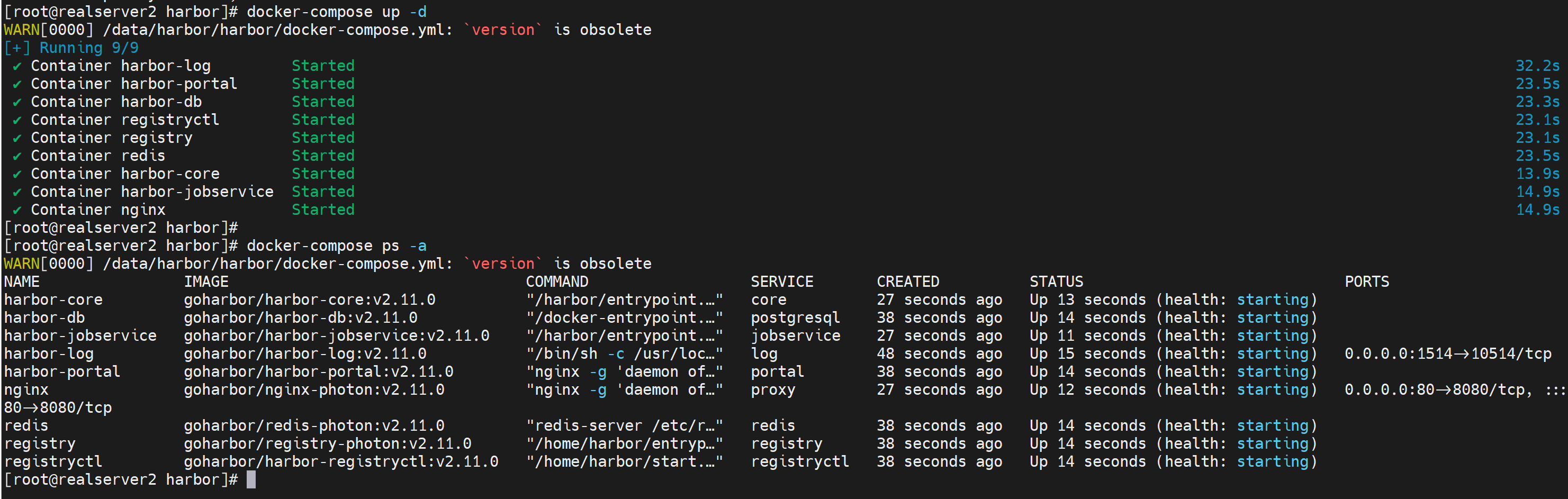Click the terminal cursor block at the last prompt

point(251,480)
